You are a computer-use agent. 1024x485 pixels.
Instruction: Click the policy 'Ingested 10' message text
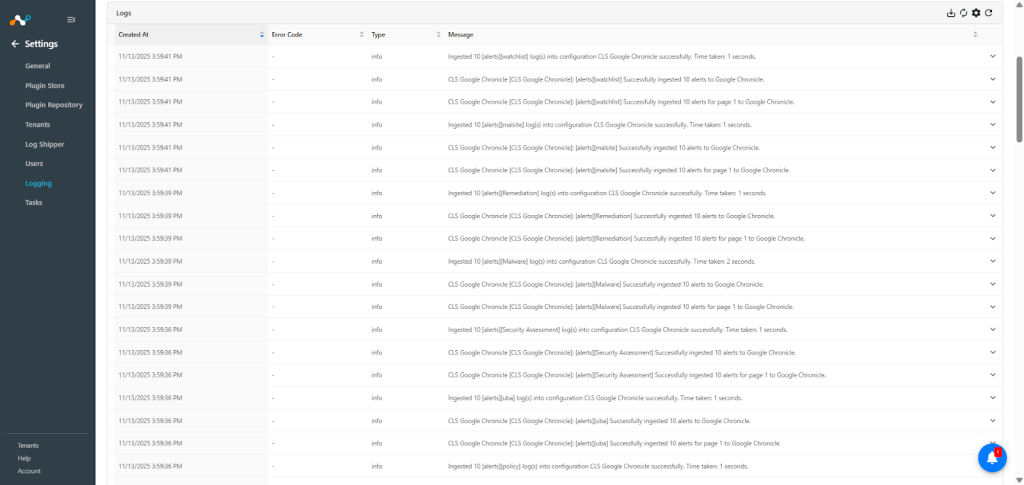[x=598, y=466]
